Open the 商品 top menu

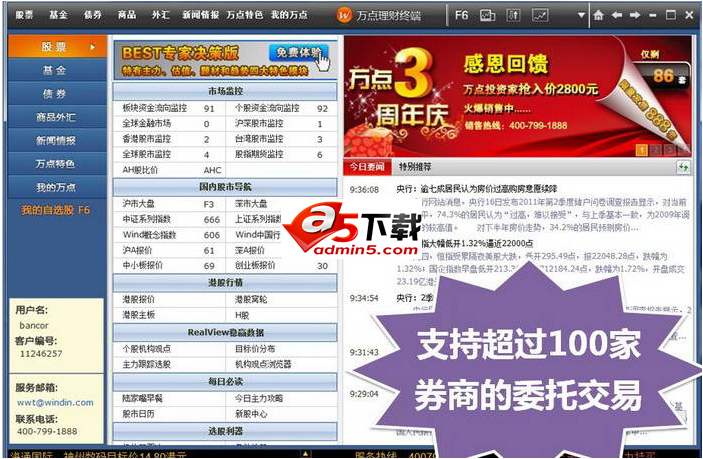tap(127, 15)
